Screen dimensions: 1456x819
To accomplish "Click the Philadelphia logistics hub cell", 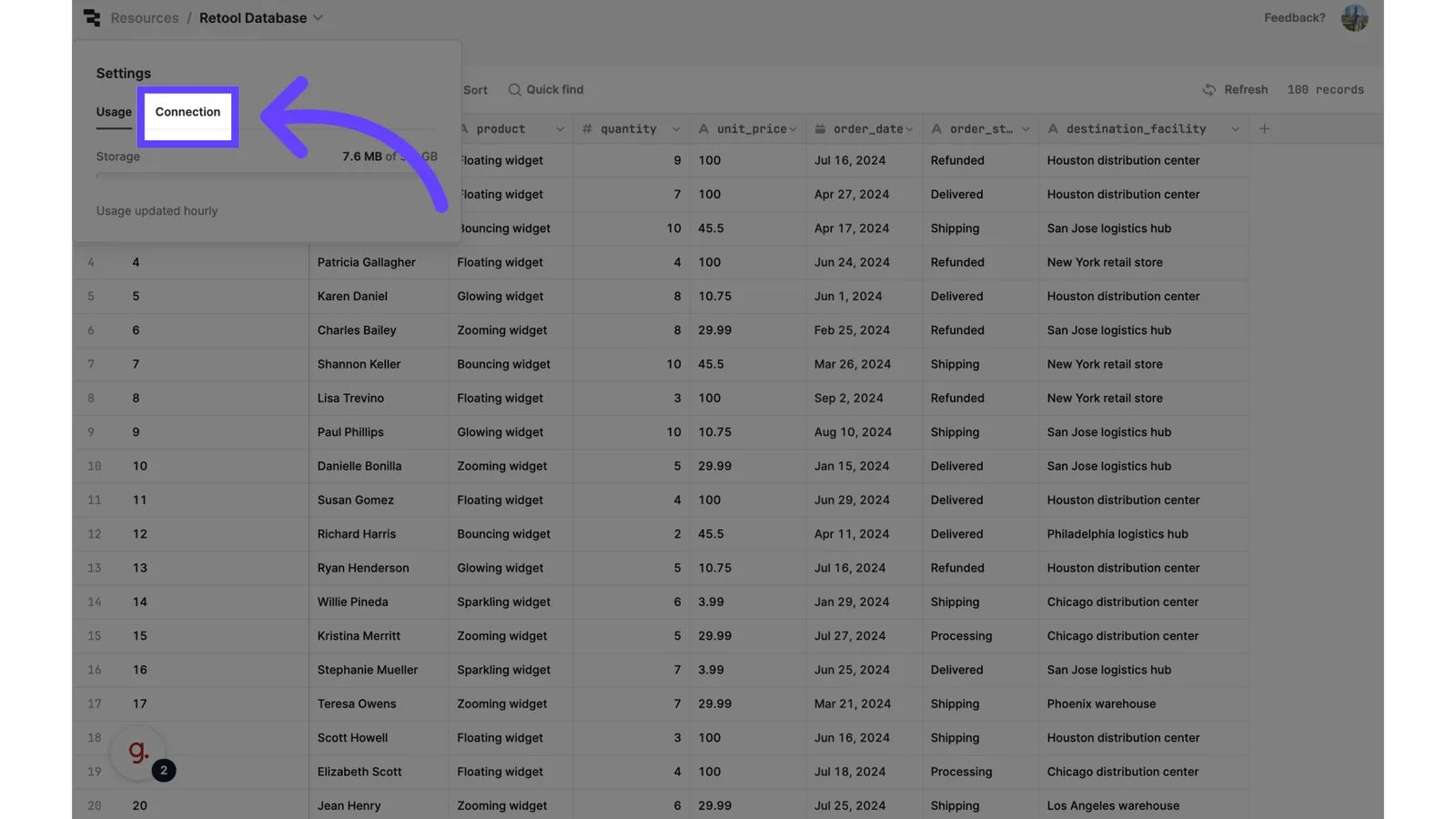I will [x=1144, y=534].
